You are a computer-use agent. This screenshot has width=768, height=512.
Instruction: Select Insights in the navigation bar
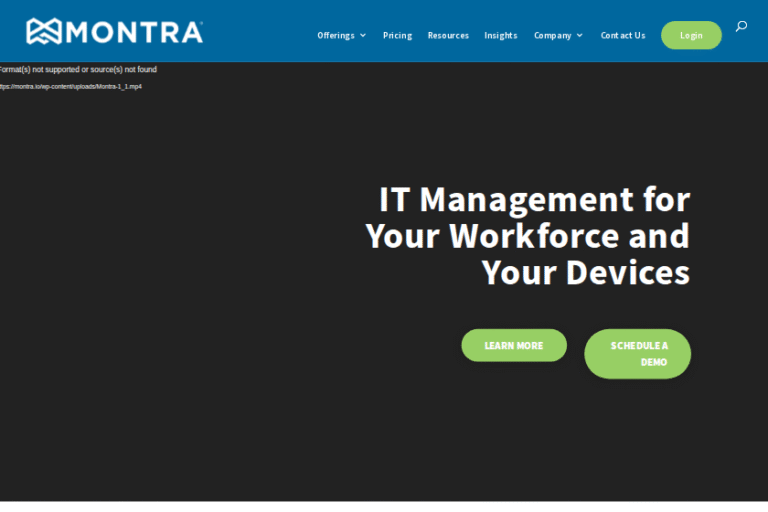tap(501, 36)
